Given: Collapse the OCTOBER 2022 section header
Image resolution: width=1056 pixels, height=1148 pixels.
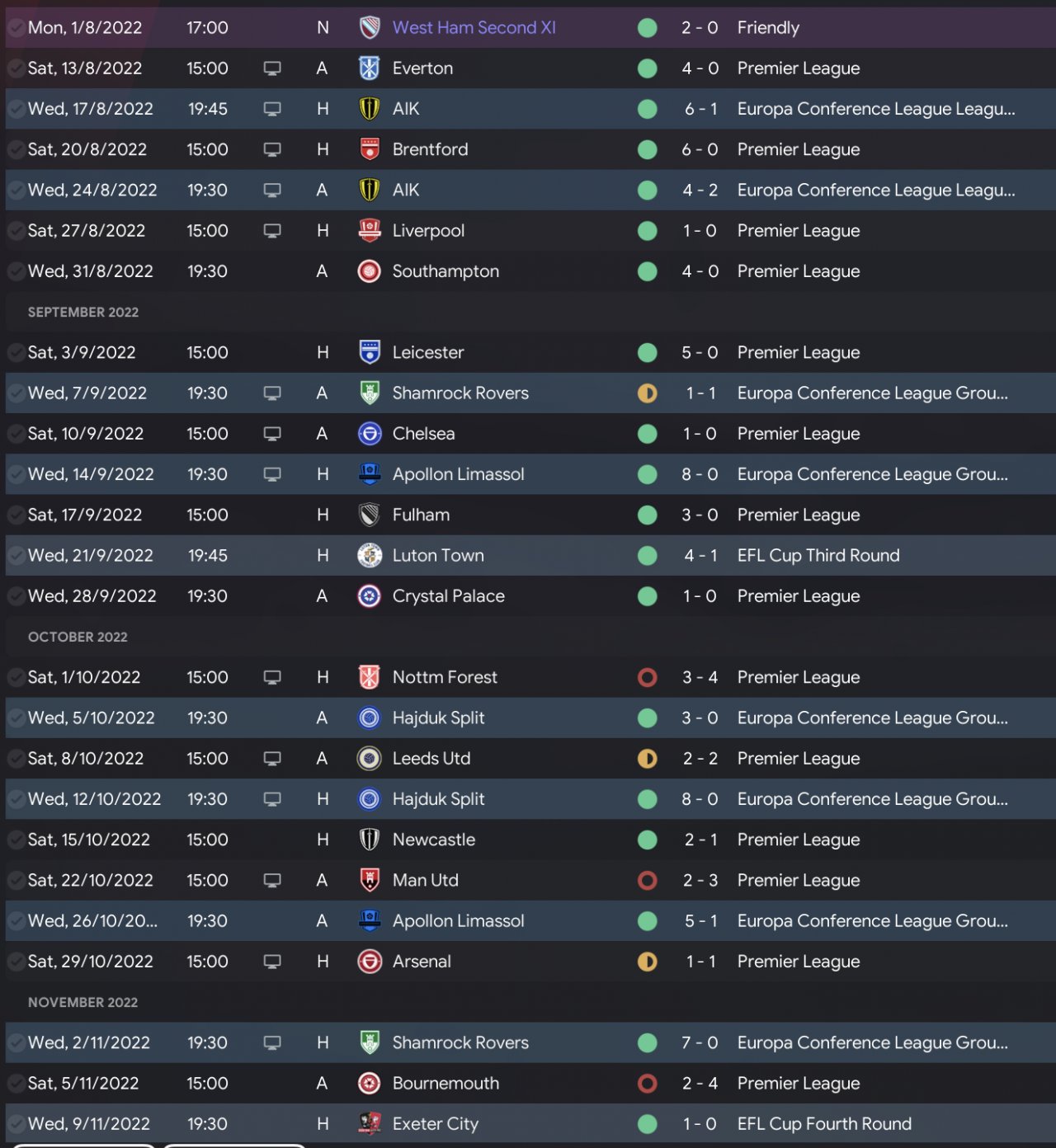Looking at the screenshot, I should (x=78, y=638).
